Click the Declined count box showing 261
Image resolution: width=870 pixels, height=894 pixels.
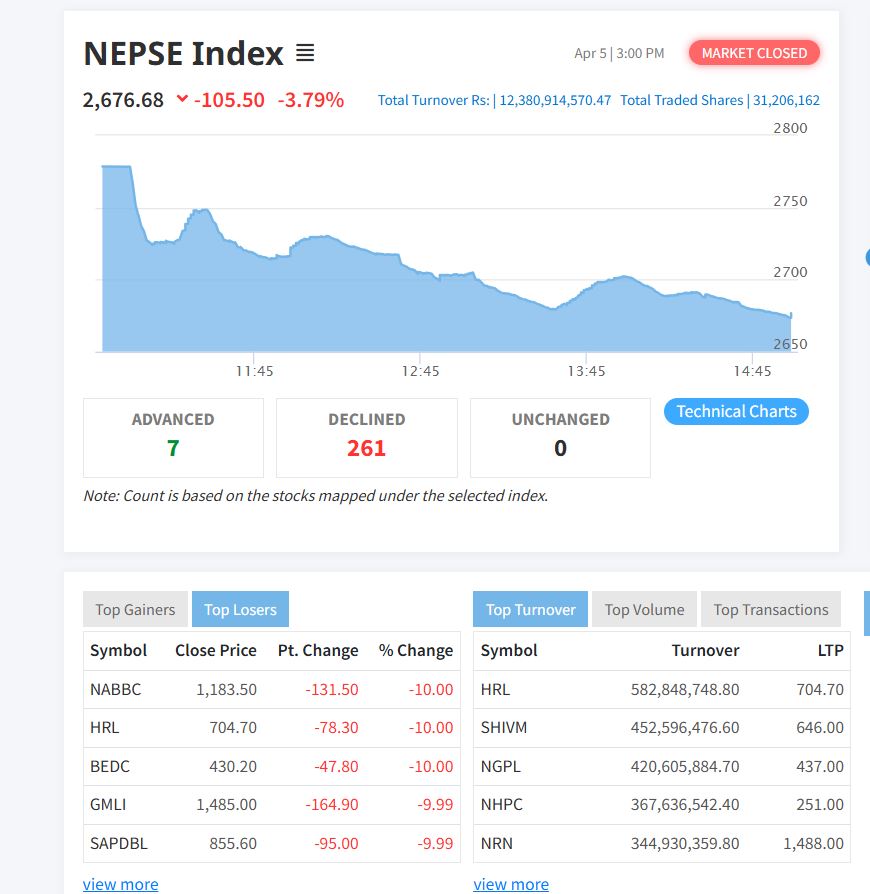pos(366,437)
